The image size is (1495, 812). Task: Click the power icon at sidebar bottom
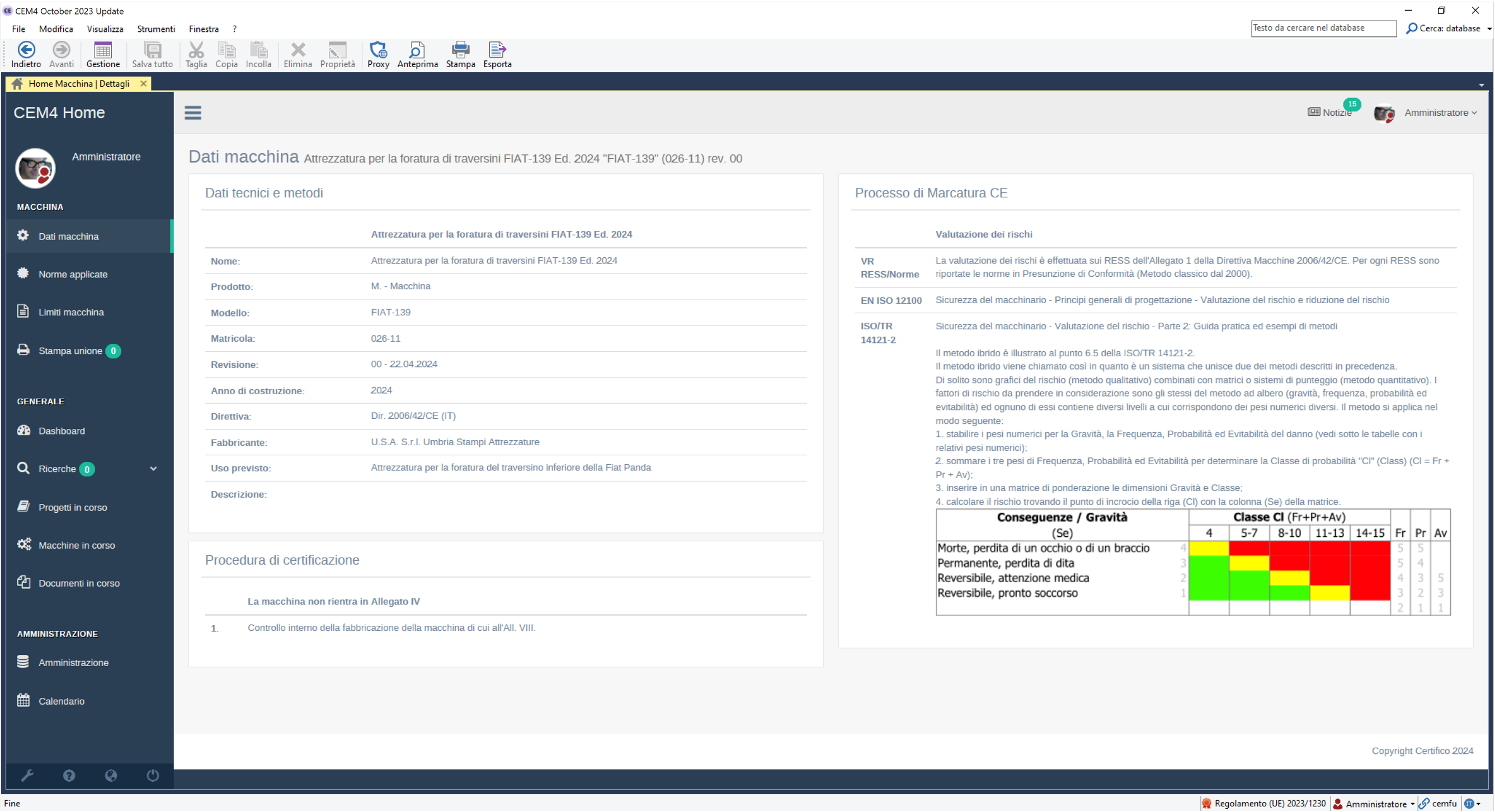point(153,776)
